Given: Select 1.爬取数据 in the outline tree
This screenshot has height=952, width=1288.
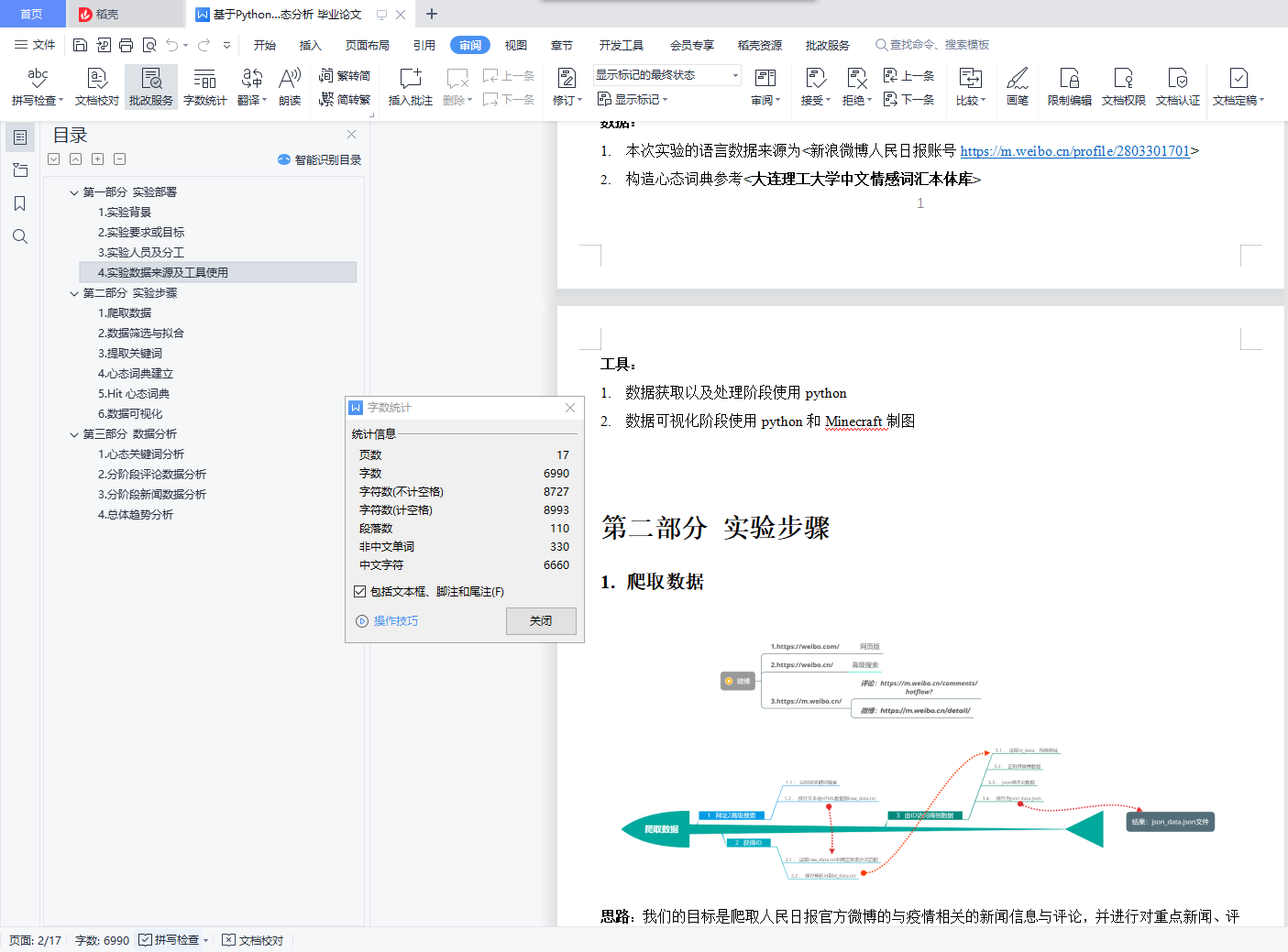Looking at the screenshot, I should coord(125,313).
